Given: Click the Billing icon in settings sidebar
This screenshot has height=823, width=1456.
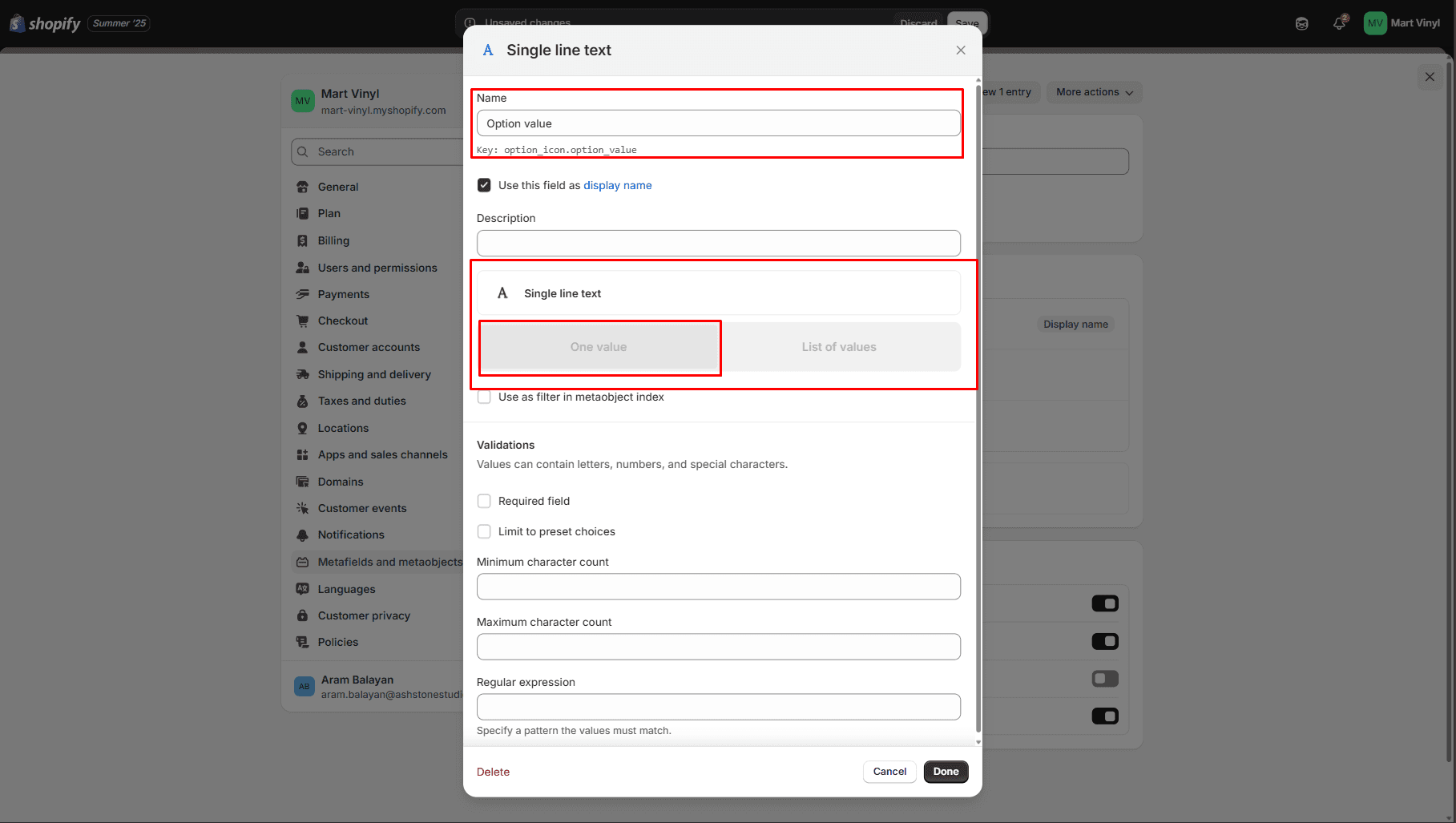Looking at the screenshot, I should pyautogui.click(x=302, y=240).
